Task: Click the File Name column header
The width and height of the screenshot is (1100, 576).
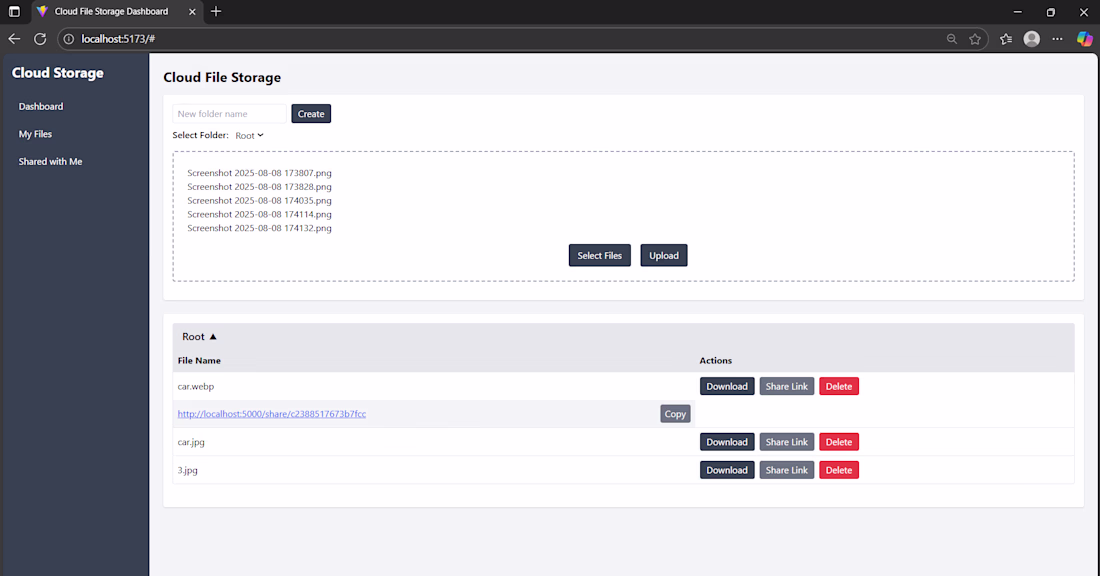Action: [x=199, y=361]
